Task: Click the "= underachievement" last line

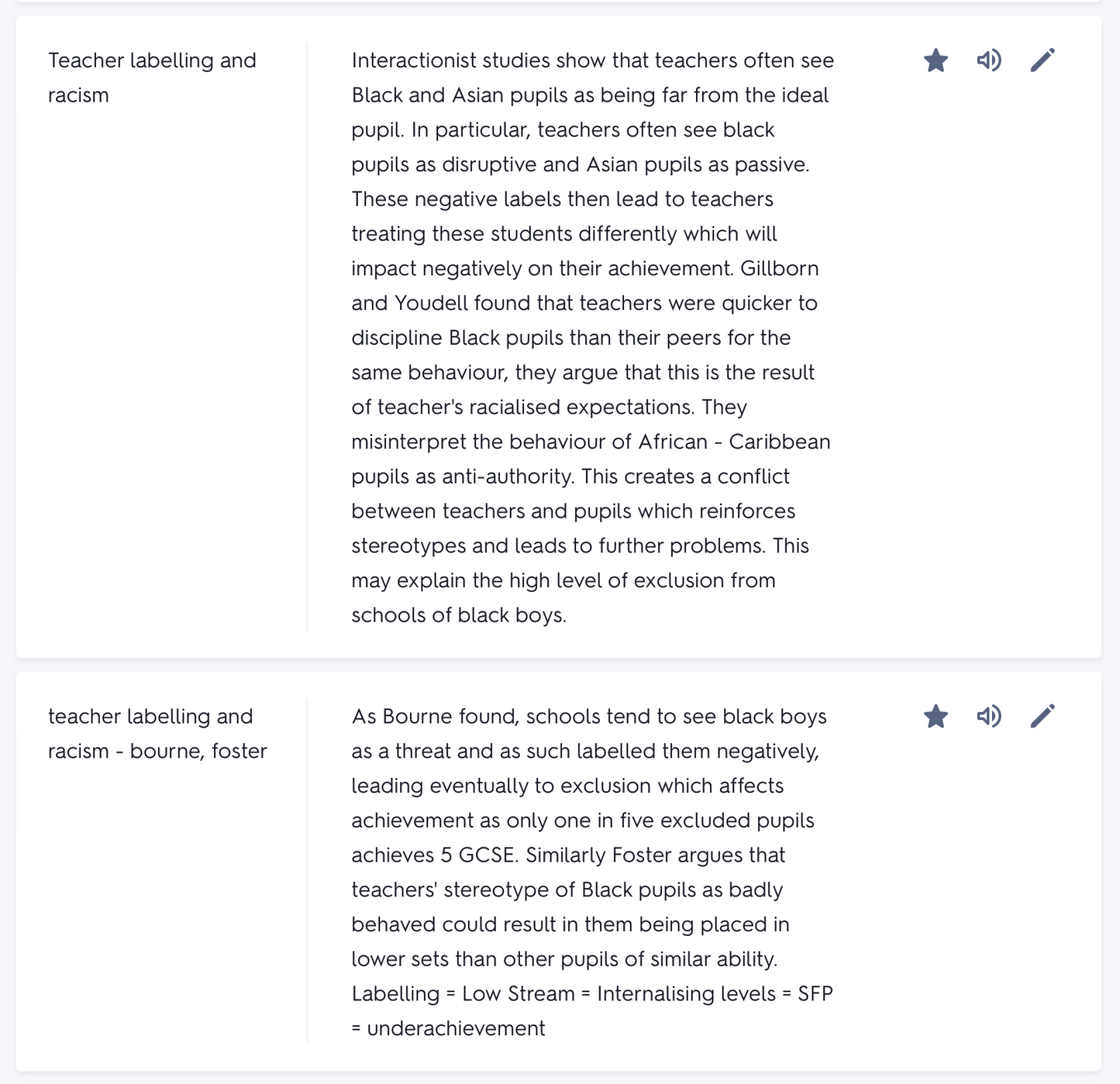Action: pos(448,1029)
